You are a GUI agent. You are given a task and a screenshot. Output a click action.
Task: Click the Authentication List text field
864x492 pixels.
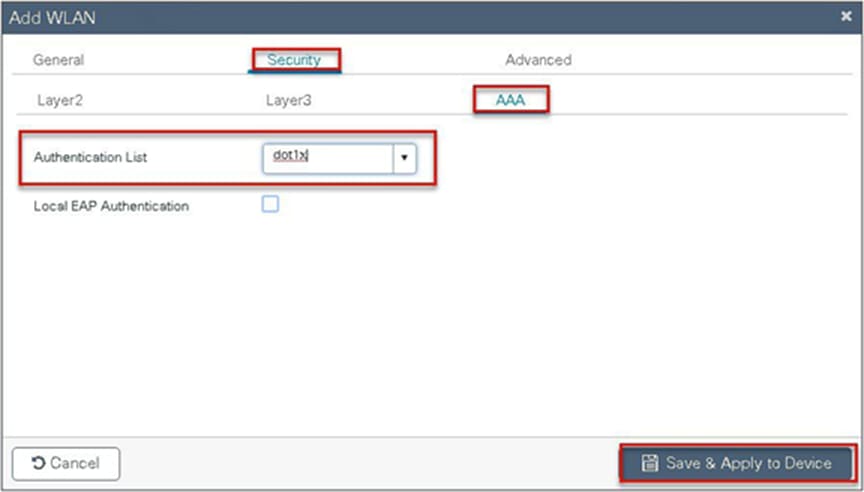(x=328, y=159)
